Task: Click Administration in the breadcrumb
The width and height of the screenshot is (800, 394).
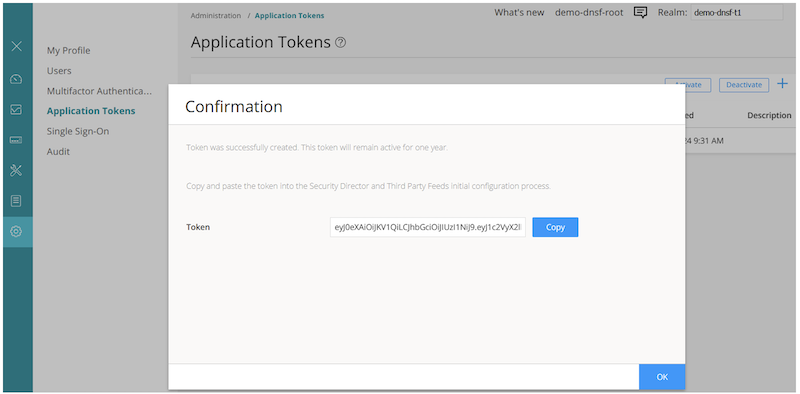Action: pyautogui.click(x=216, y=16)
